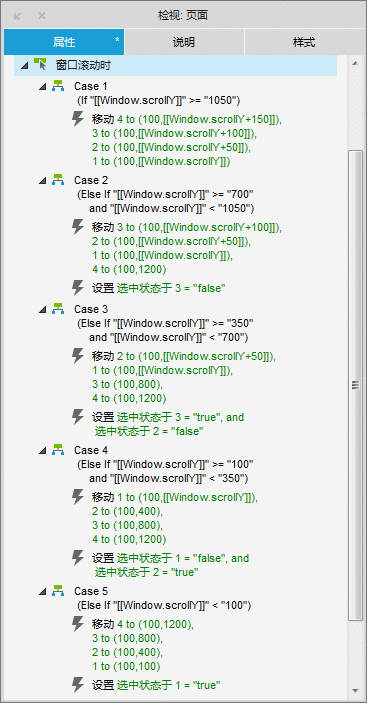Select the Case 3 label
Viewport: 367px width, 703px height.
[x=91, y=309]
